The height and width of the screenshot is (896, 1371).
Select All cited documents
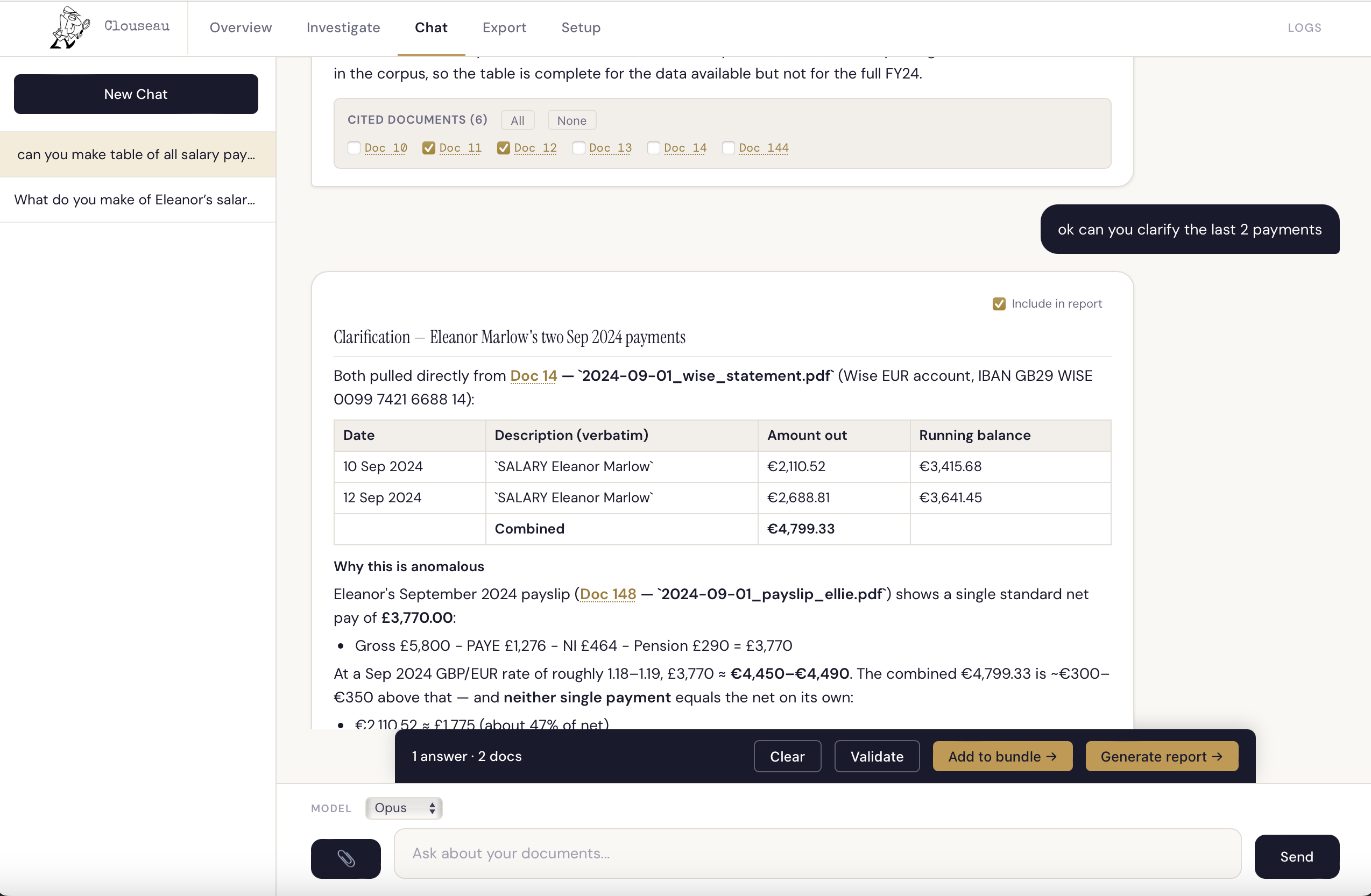(x=518, y=120)
